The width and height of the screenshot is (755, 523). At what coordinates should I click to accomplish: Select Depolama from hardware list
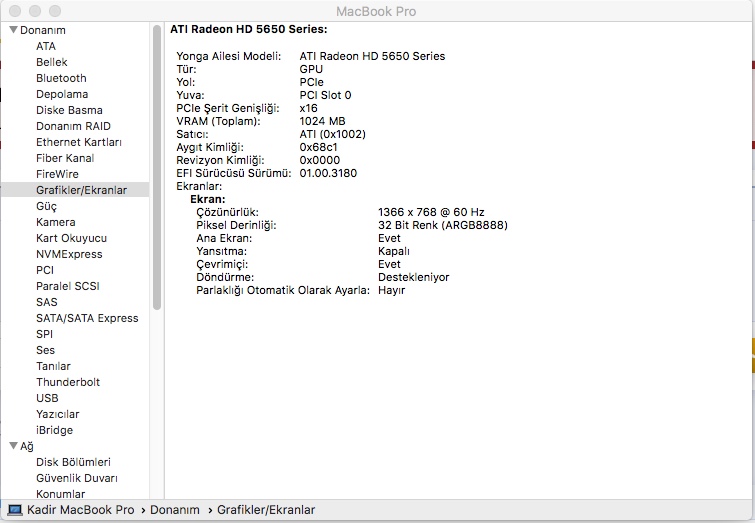click(62, 94)
